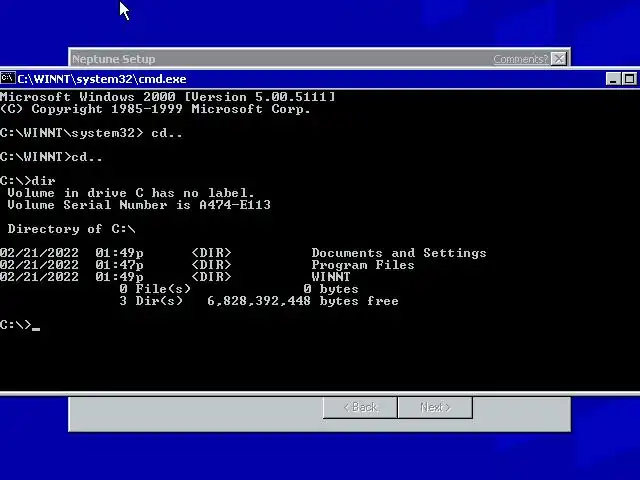Screen dimensions: 640x480
Task: Click the '6,828,392,448 bytes free' text
Action: coord(302,301)
